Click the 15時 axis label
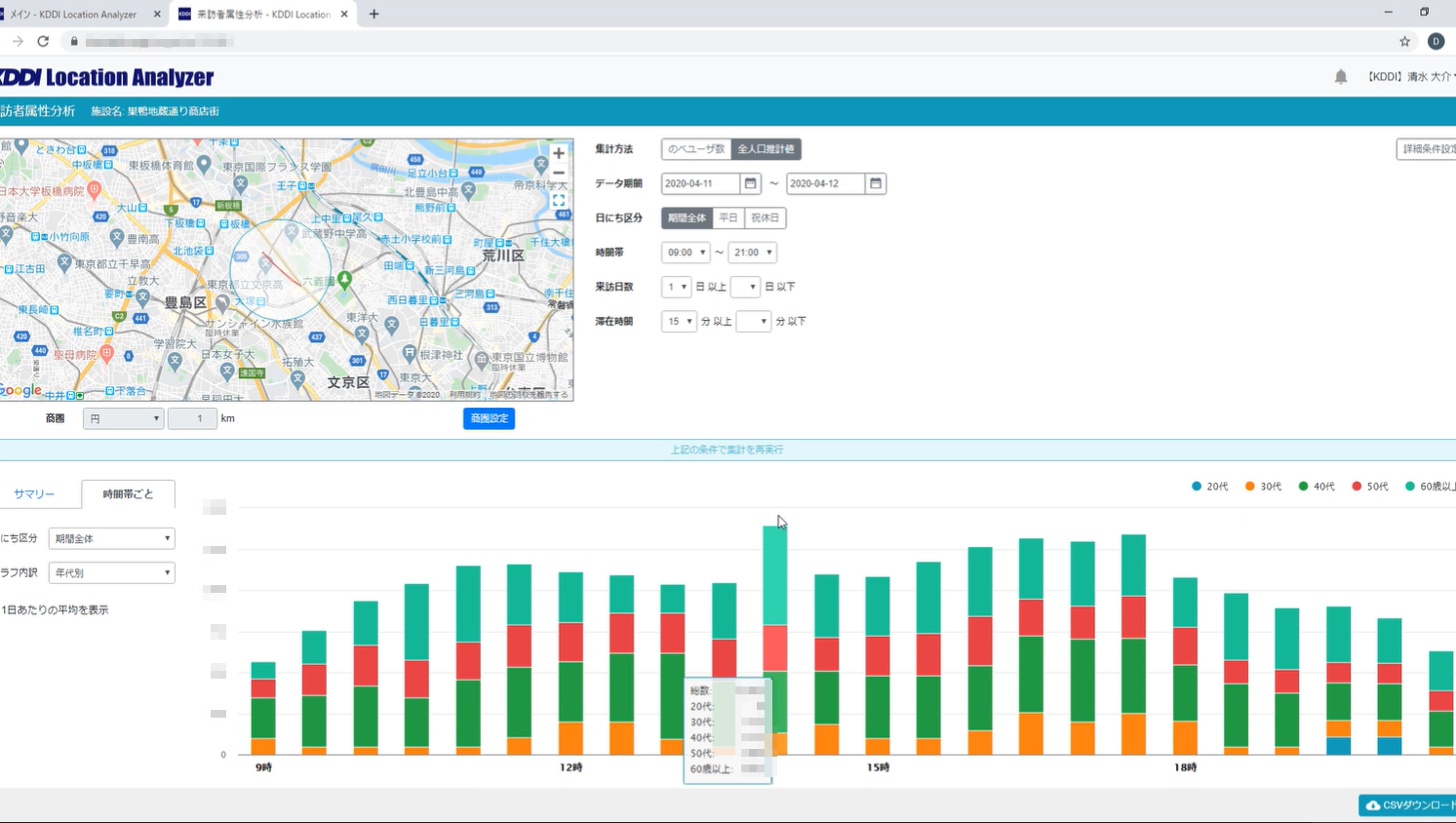 878,767
